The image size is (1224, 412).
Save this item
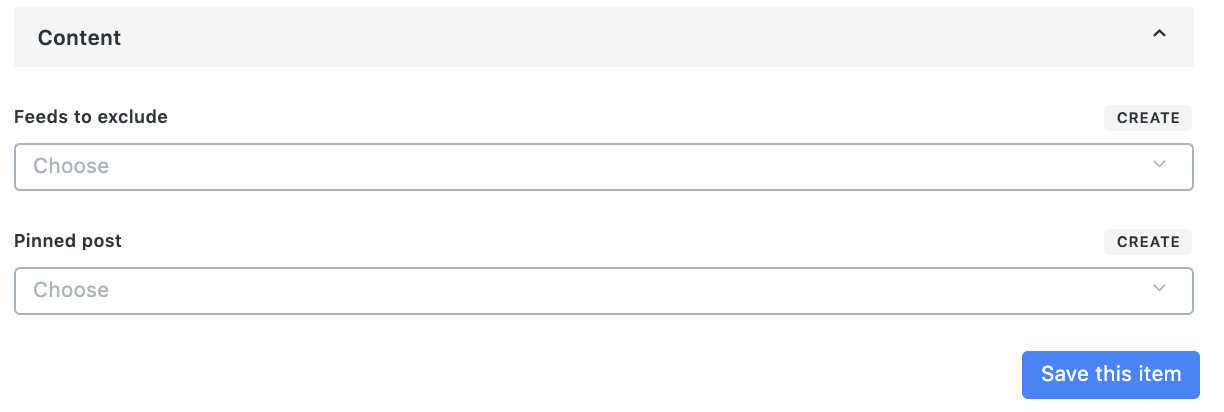click(x=1110, y=375)
